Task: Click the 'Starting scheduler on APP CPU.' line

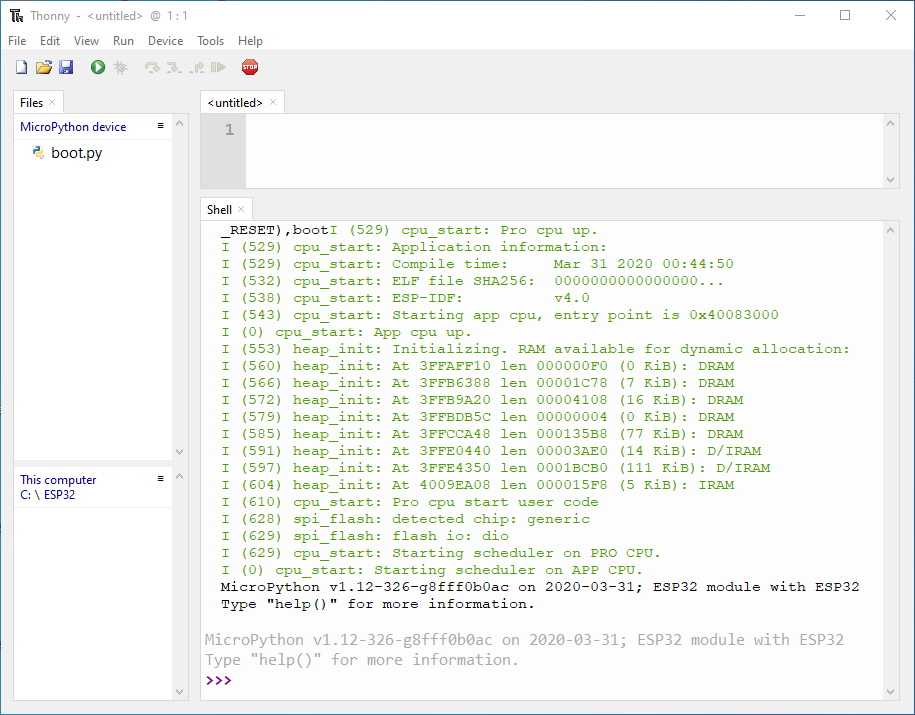Action: click(x=432, y=570)
